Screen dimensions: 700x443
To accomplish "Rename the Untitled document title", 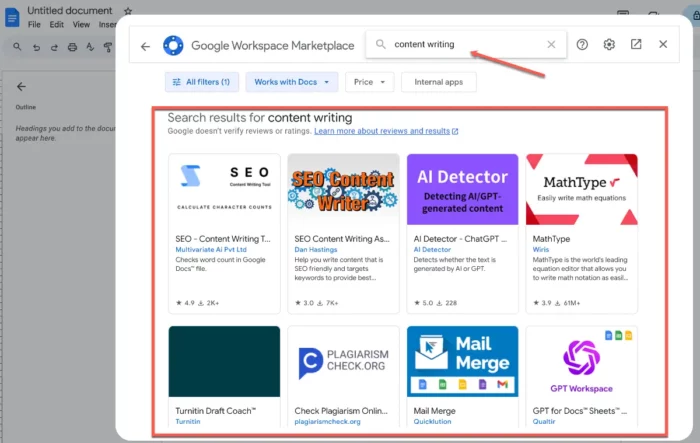I will tap(70, 10).
